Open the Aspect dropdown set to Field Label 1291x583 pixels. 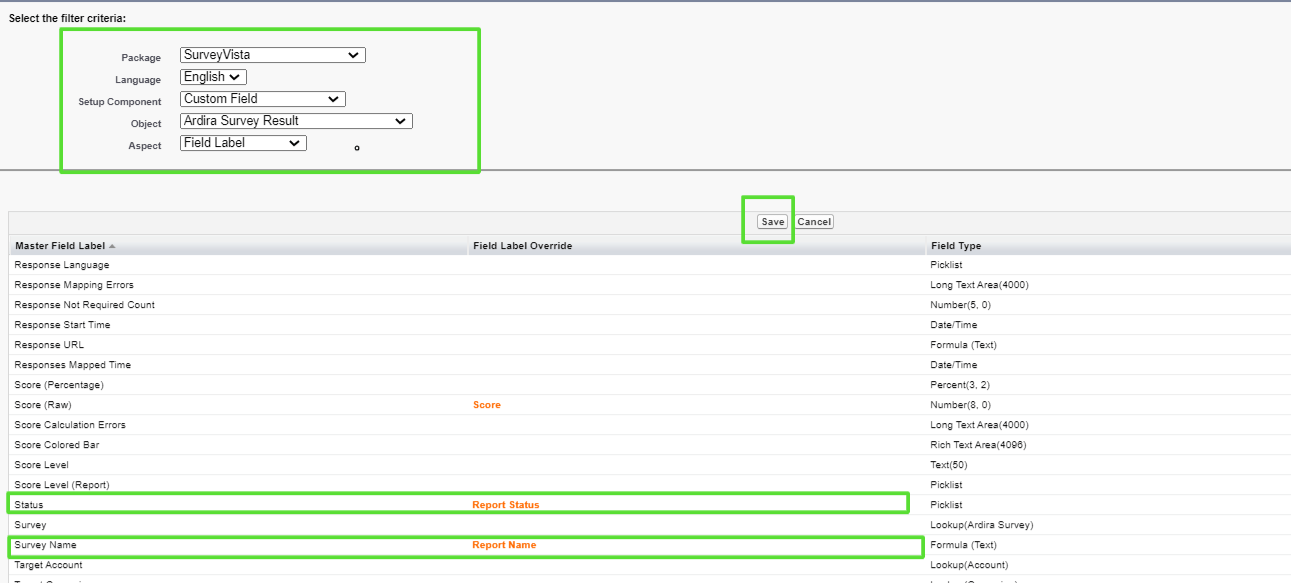click(x=242, y=142)
